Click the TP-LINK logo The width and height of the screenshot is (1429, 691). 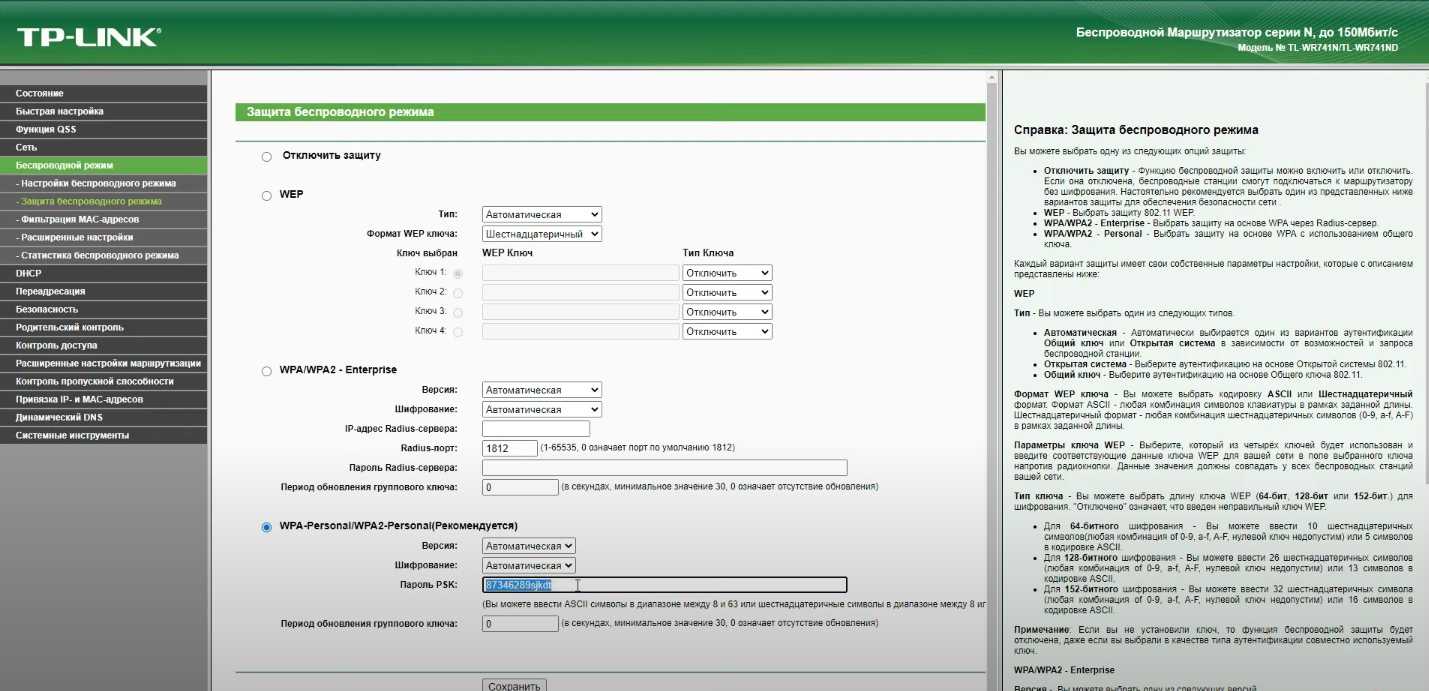[88, 38]
